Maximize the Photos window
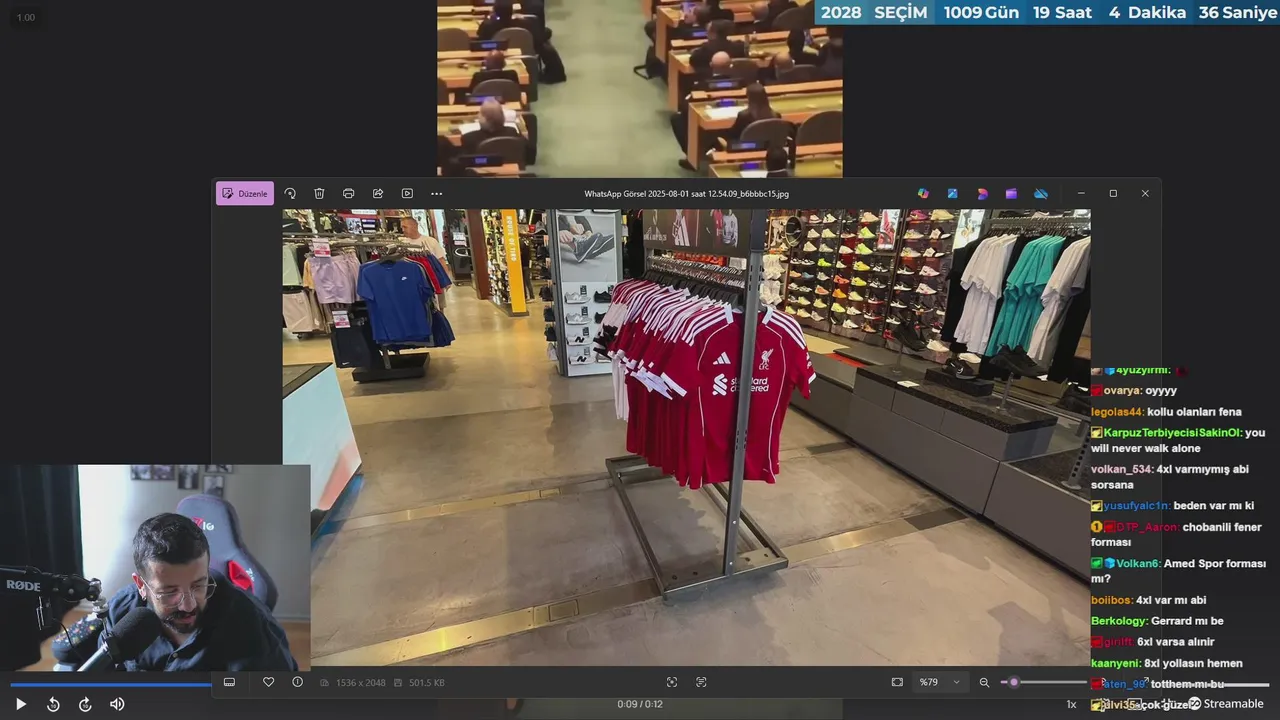1280x720 pixels. pos(1113,193)
